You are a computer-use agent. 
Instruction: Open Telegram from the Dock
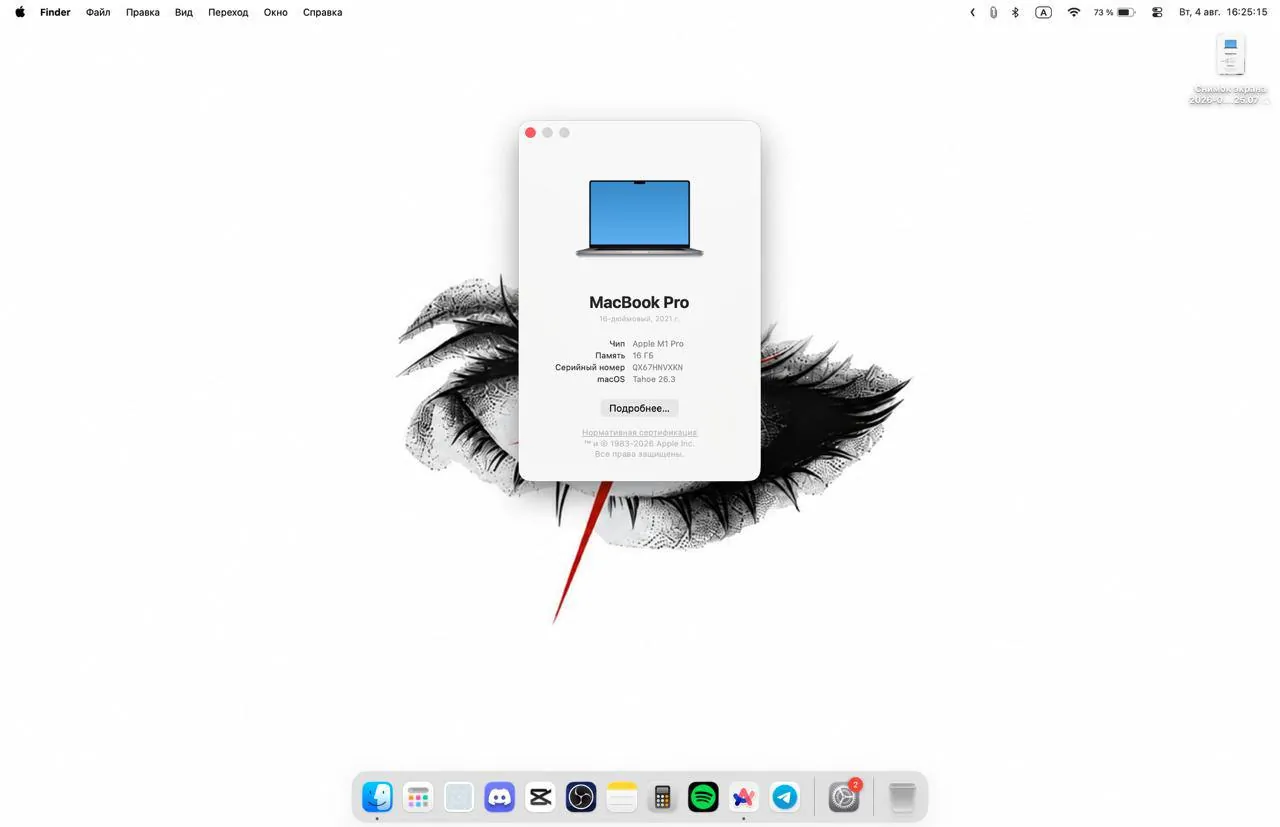[x=785, y=797]
